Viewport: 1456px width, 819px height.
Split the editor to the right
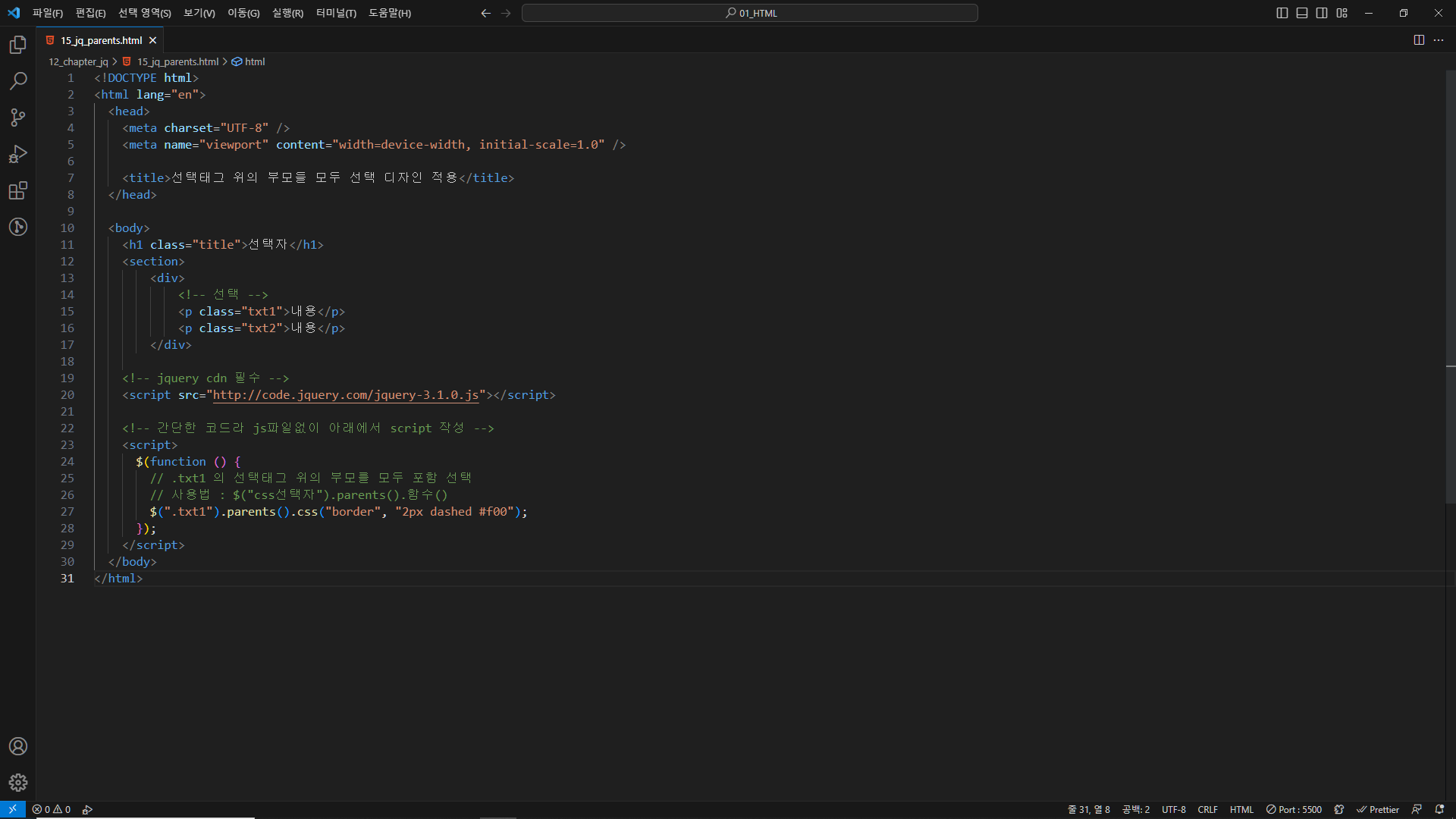(x=1419, y=40)
